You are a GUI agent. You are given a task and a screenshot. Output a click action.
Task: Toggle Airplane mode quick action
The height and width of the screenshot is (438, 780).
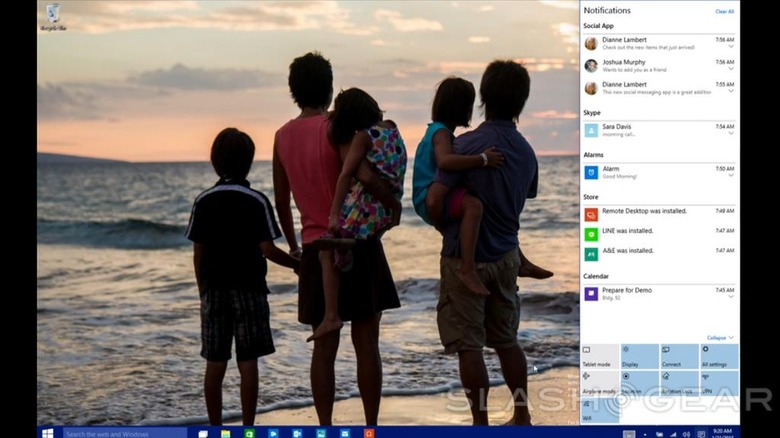click(600, 383)
